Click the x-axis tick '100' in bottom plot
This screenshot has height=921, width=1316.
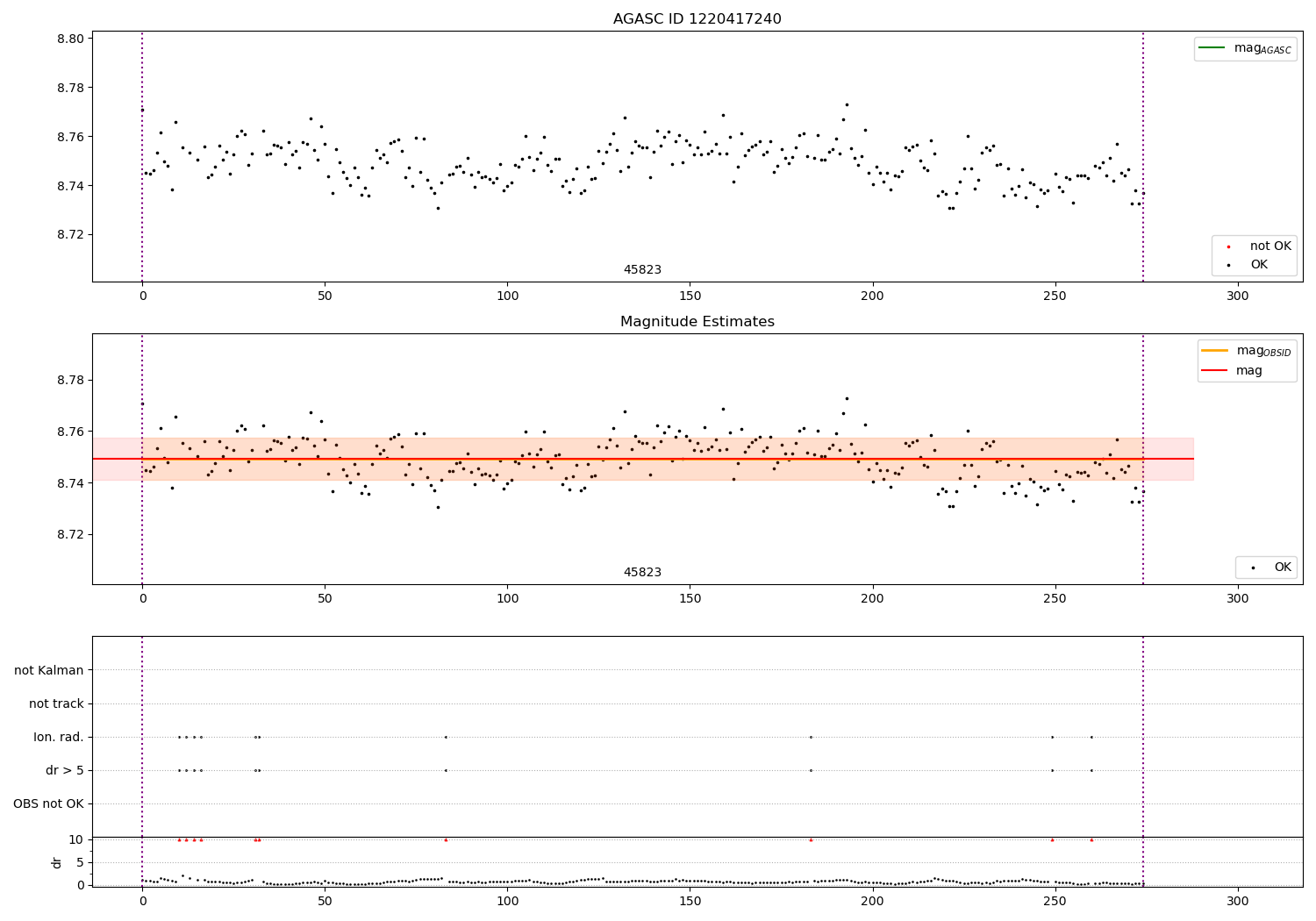pos(507,901)
